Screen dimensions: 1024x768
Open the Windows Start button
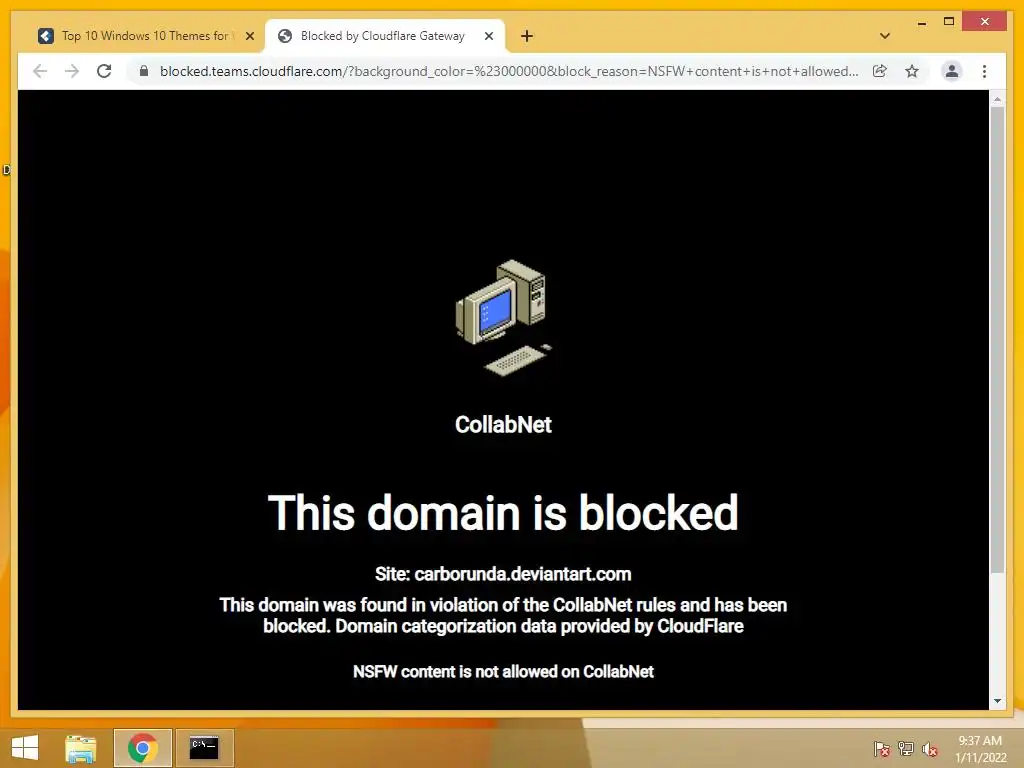(x=25, y=748)
